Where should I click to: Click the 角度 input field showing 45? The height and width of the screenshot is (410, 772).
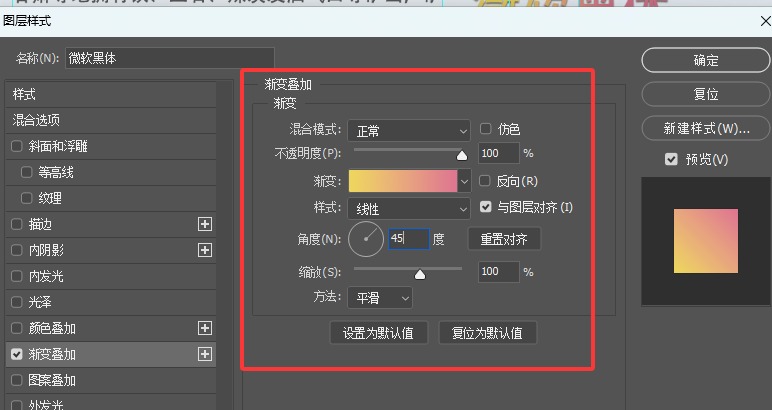coord(409,239)
